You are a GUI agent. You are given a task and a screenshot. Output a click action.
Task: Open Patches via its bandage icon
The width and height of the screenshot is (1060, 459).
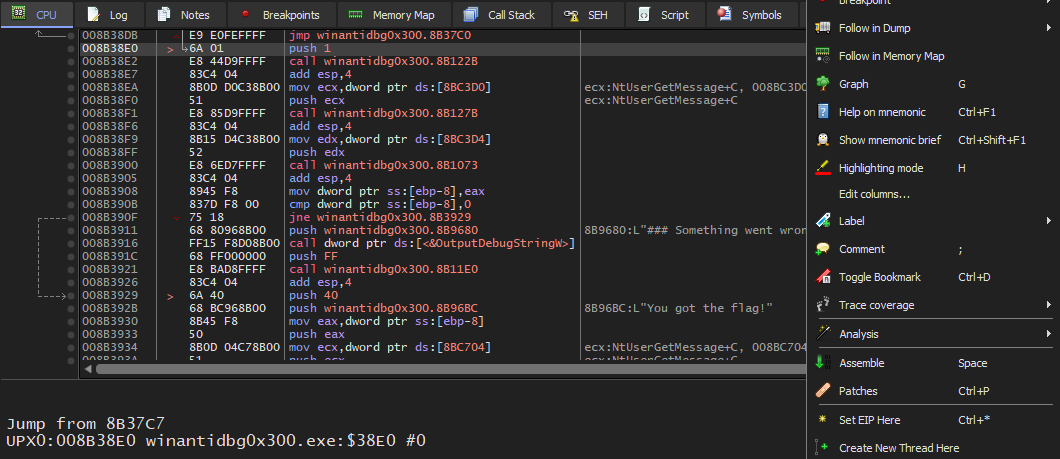823,391
